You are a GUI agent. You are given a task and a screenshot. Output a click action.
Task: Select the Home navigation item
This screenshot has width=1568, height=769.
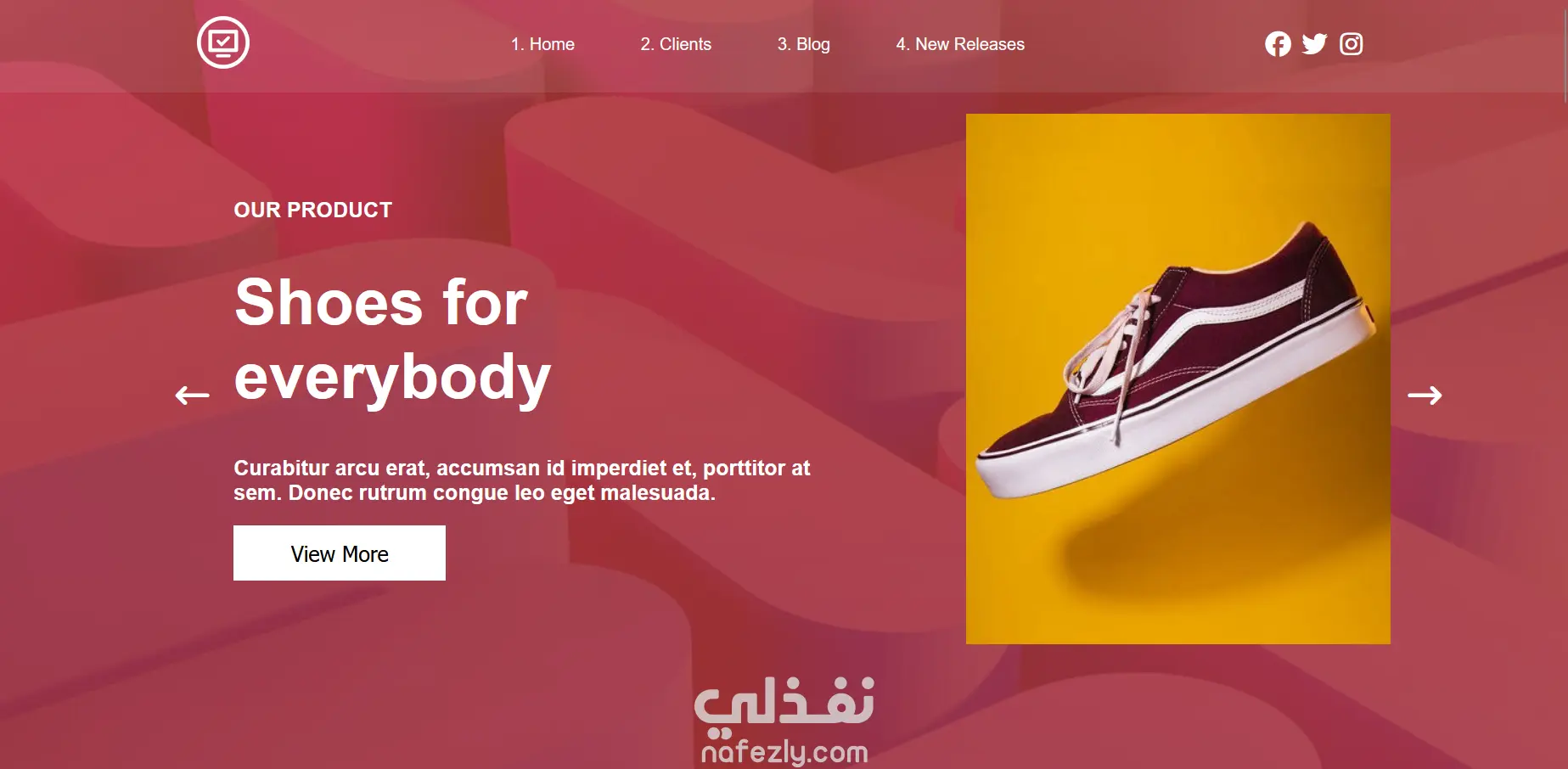click(542, 44)
